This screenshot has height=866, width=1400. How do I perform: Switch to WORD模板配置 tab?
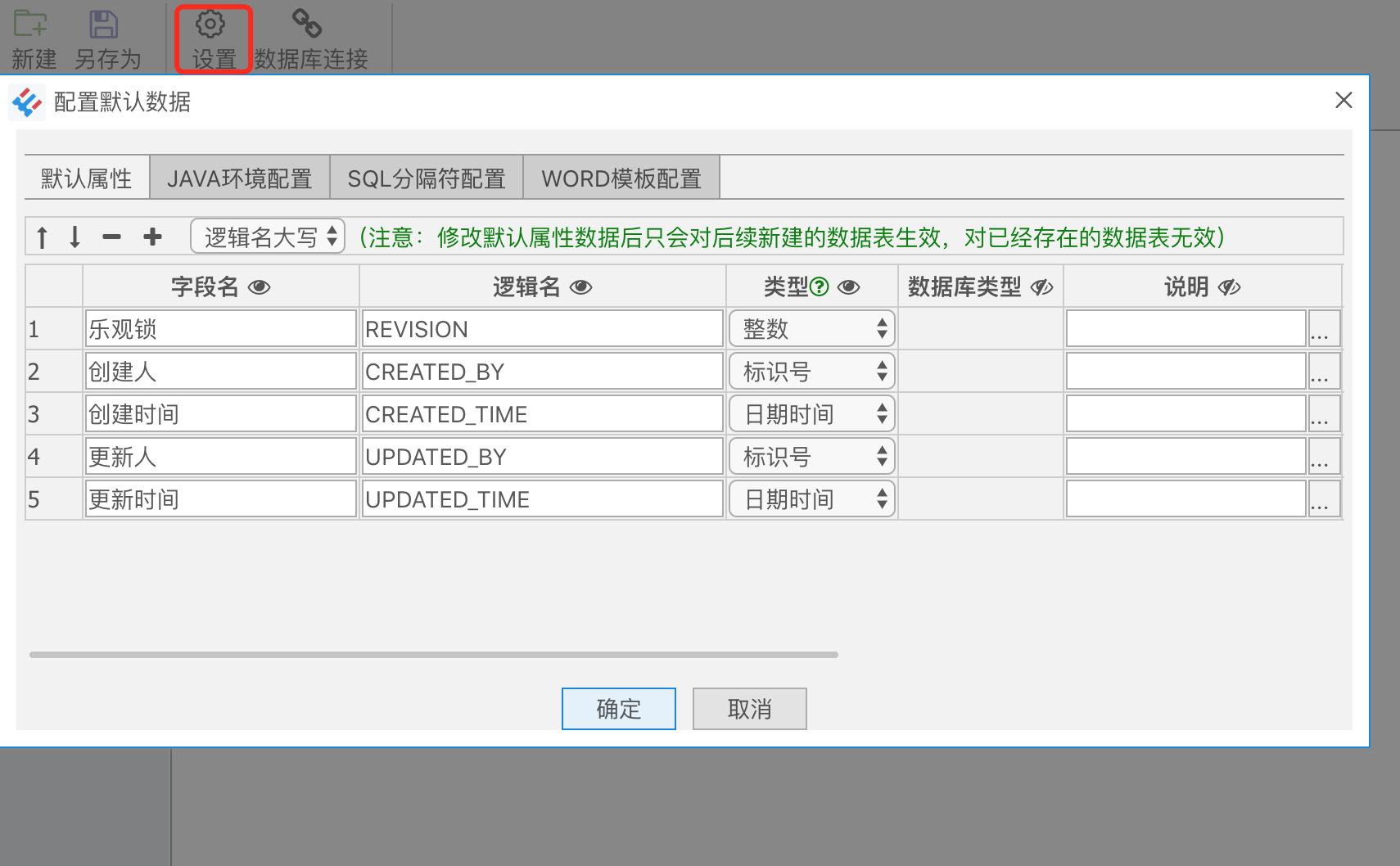621,178
